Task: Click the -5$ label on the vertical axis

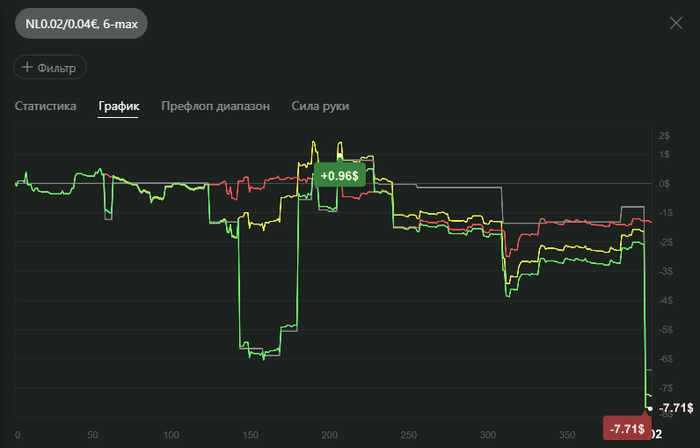Action: pos(663,328)
